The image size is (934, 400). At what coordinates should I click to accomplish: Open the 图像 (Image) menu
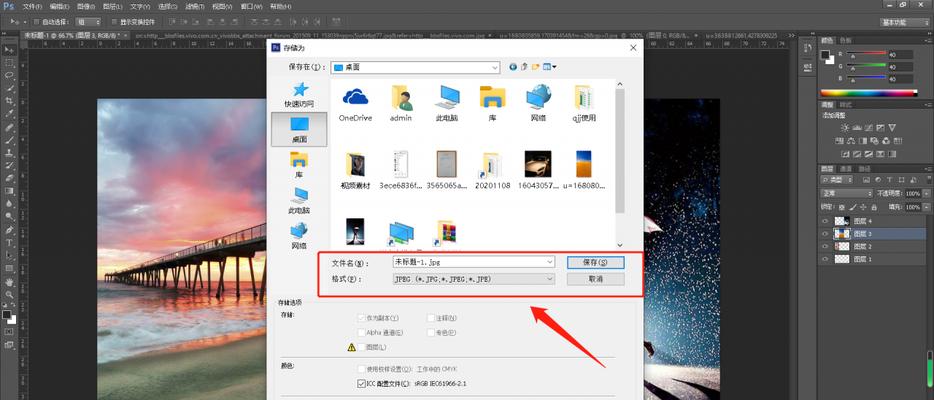(x=86, y=7)
